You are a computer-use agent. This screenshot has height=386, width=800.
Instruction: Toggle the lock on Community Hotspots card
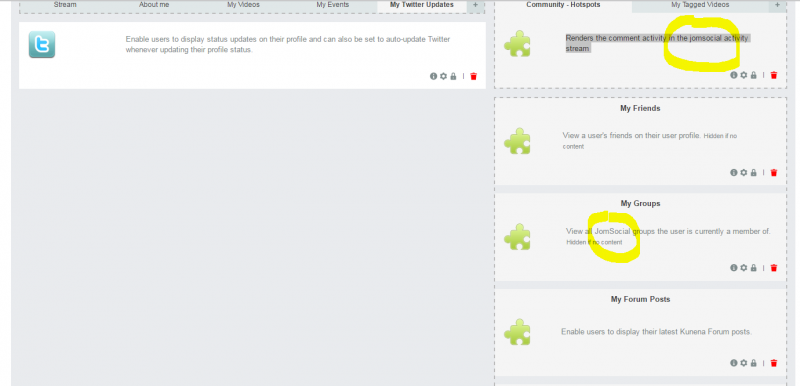pos(754,75)
